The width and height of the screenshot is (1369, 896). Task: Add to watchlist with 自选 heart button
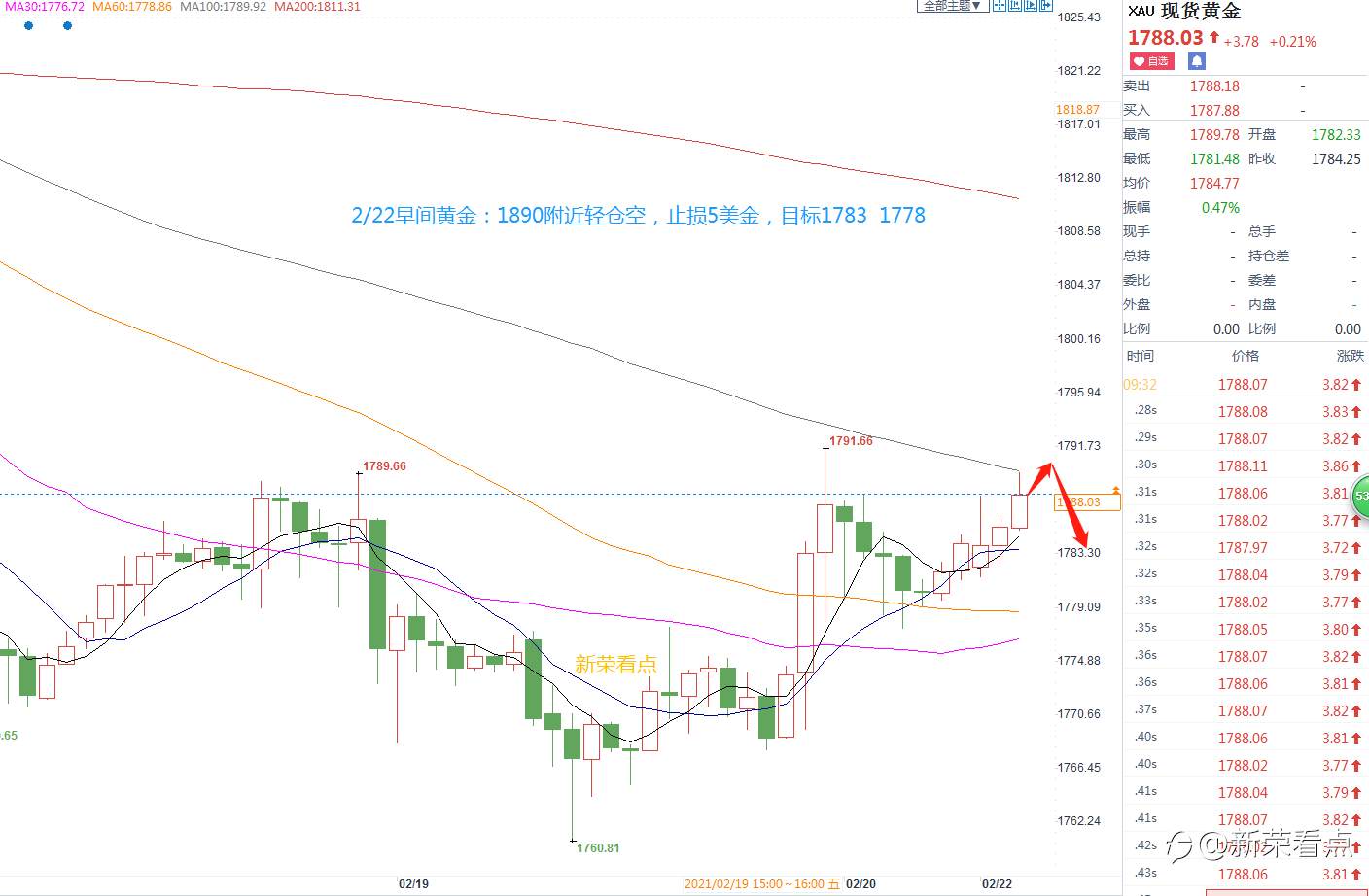point(1152,61)
